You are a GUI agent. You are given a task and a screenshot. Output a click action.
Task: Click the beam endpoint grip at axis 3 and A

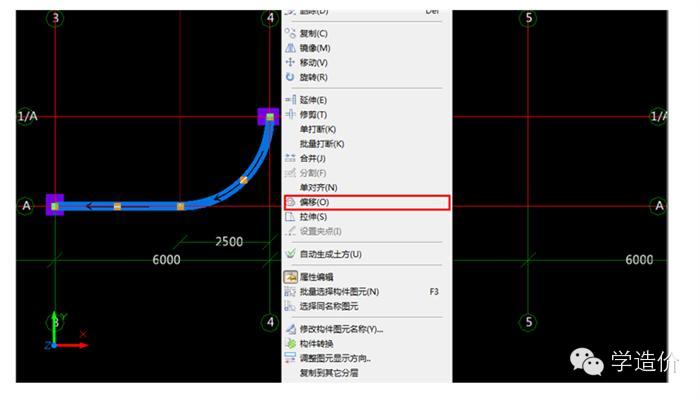54,206
